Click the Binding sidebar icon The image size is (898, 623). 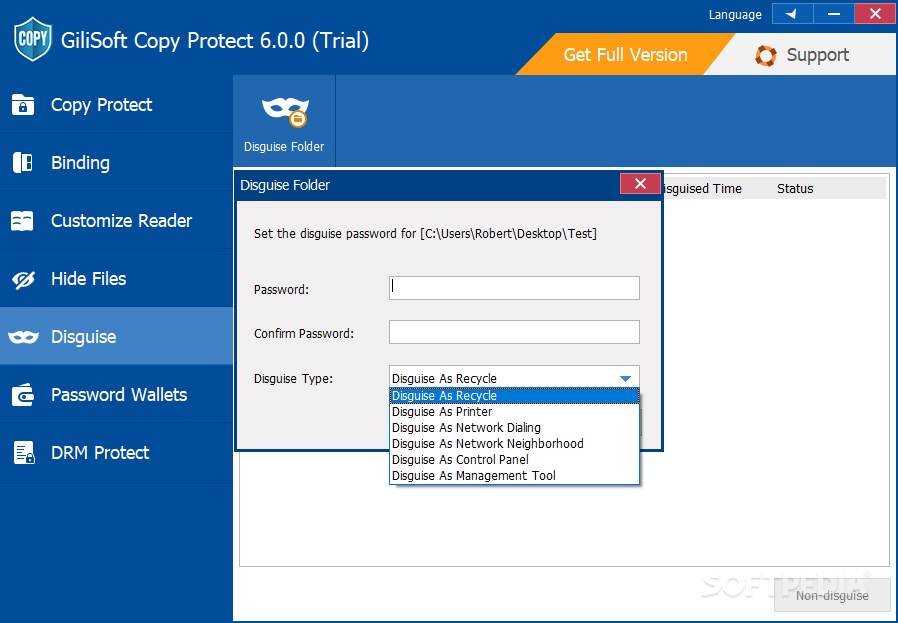coord(23,163)
